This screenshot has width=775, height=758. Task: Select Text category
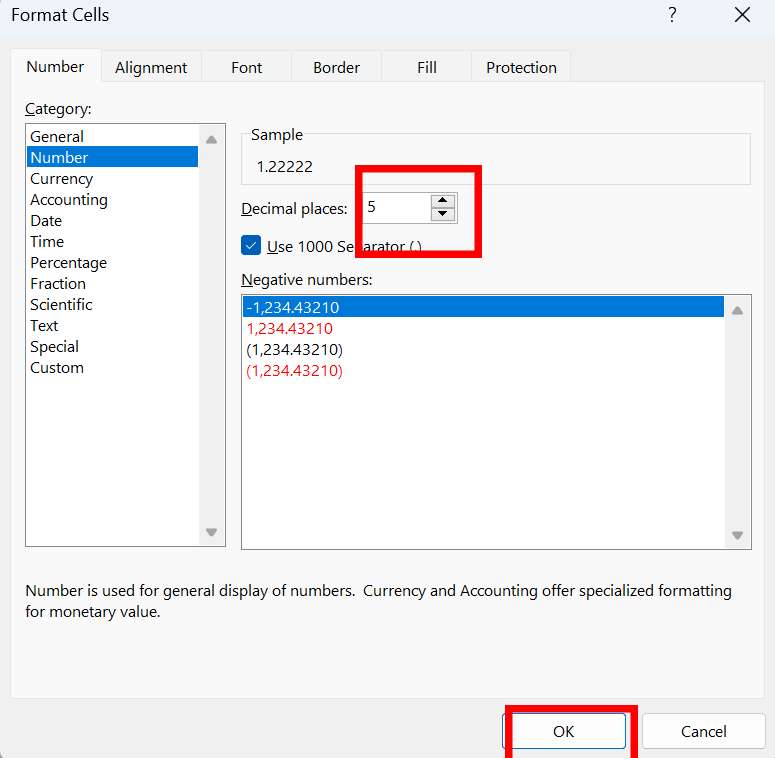tap(113, 326)
